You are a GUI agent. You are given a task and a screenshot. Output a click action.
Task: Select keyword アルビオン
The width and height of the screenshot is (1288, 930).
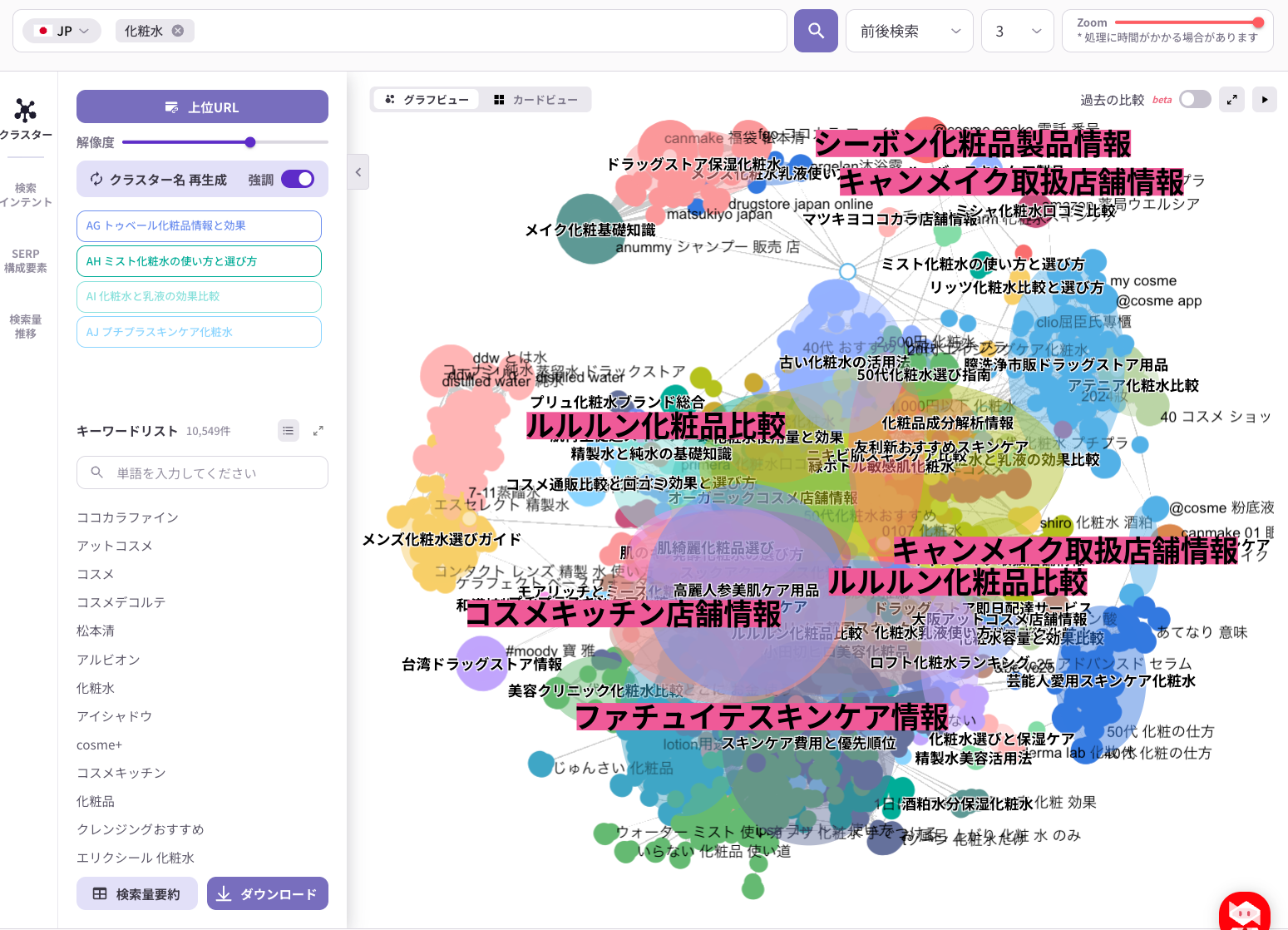[108, 660]
